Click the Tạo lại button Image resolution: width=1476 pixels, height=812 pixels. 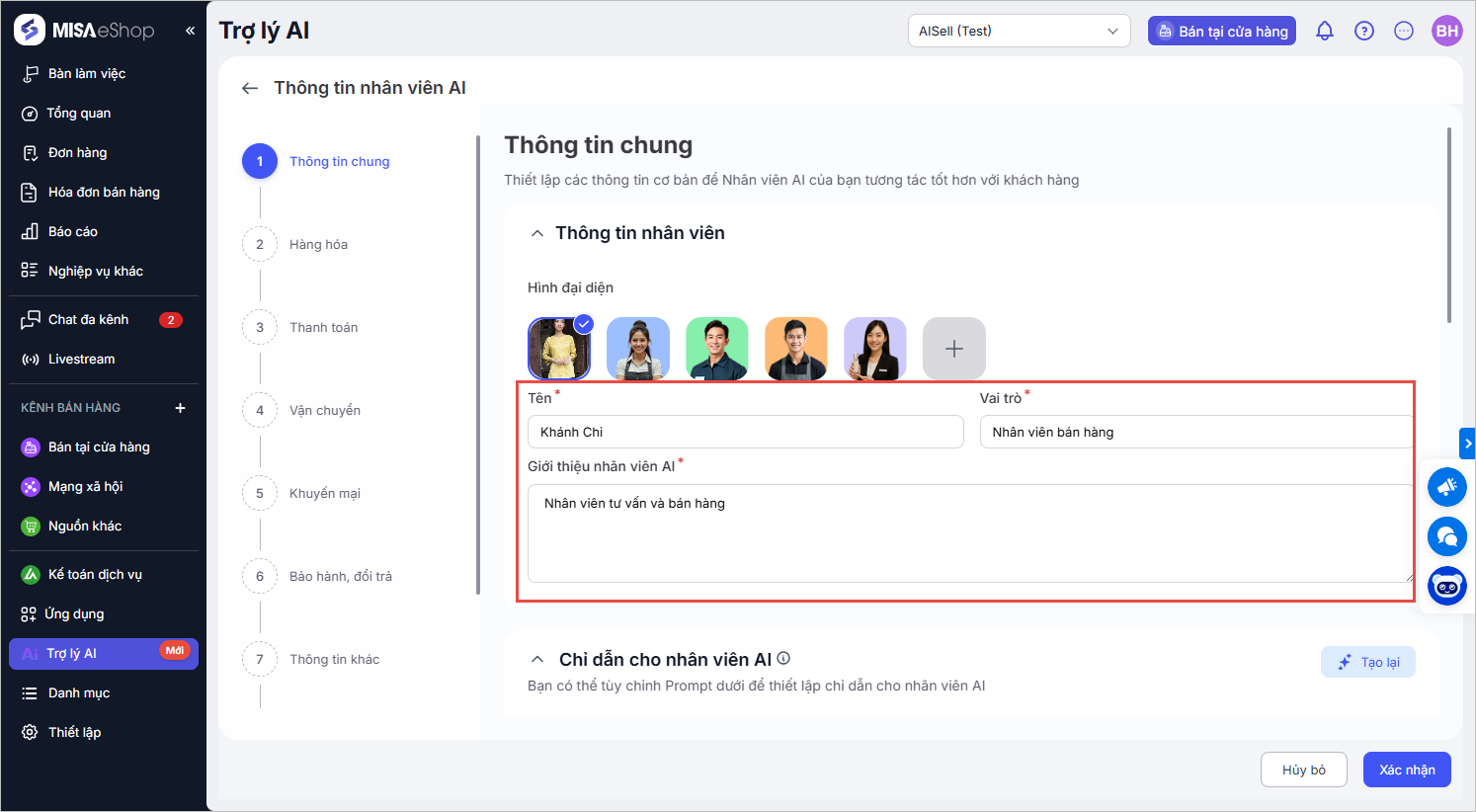pyautogui.click(x=1367, y=662)
